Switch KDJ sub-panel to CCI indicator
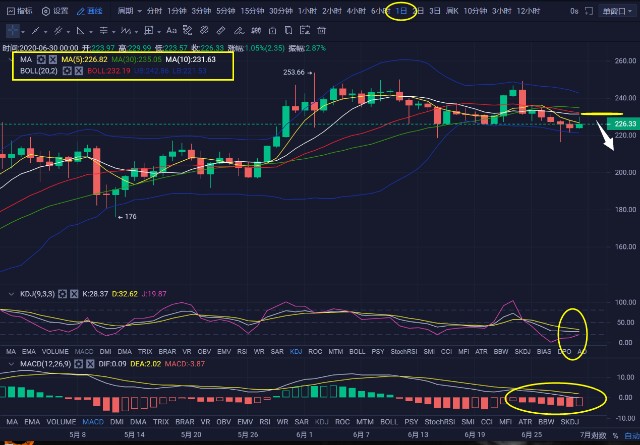Screen dimensions: 640x445 [447, 352]
